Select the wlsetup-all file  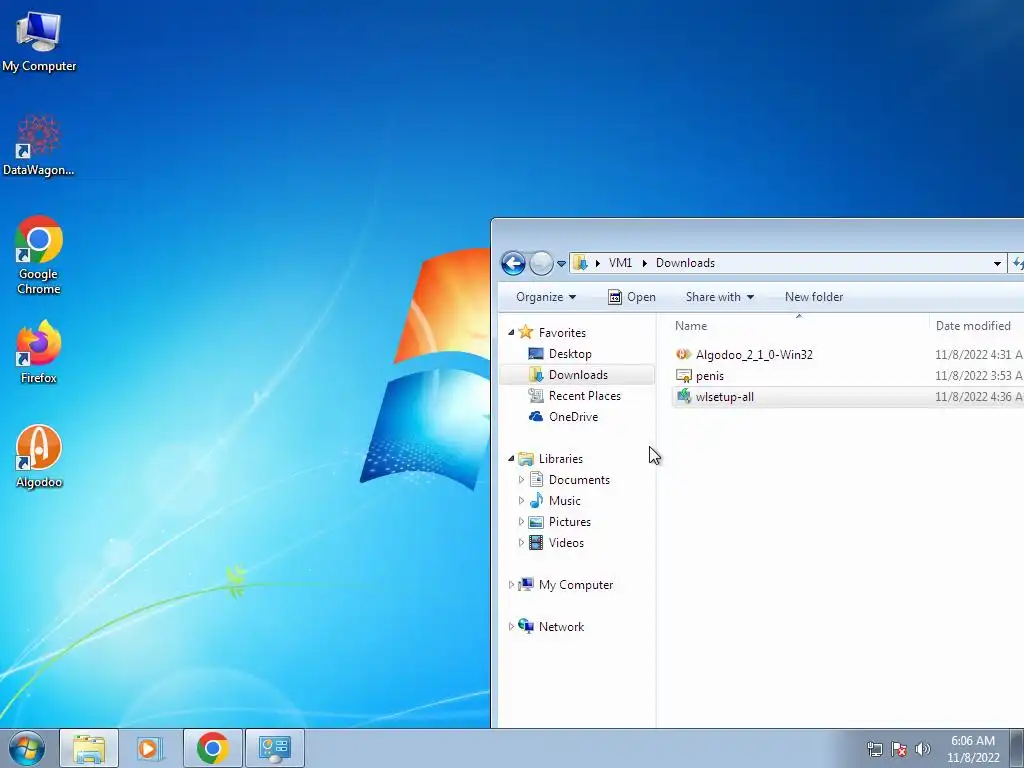coord(724,397)
